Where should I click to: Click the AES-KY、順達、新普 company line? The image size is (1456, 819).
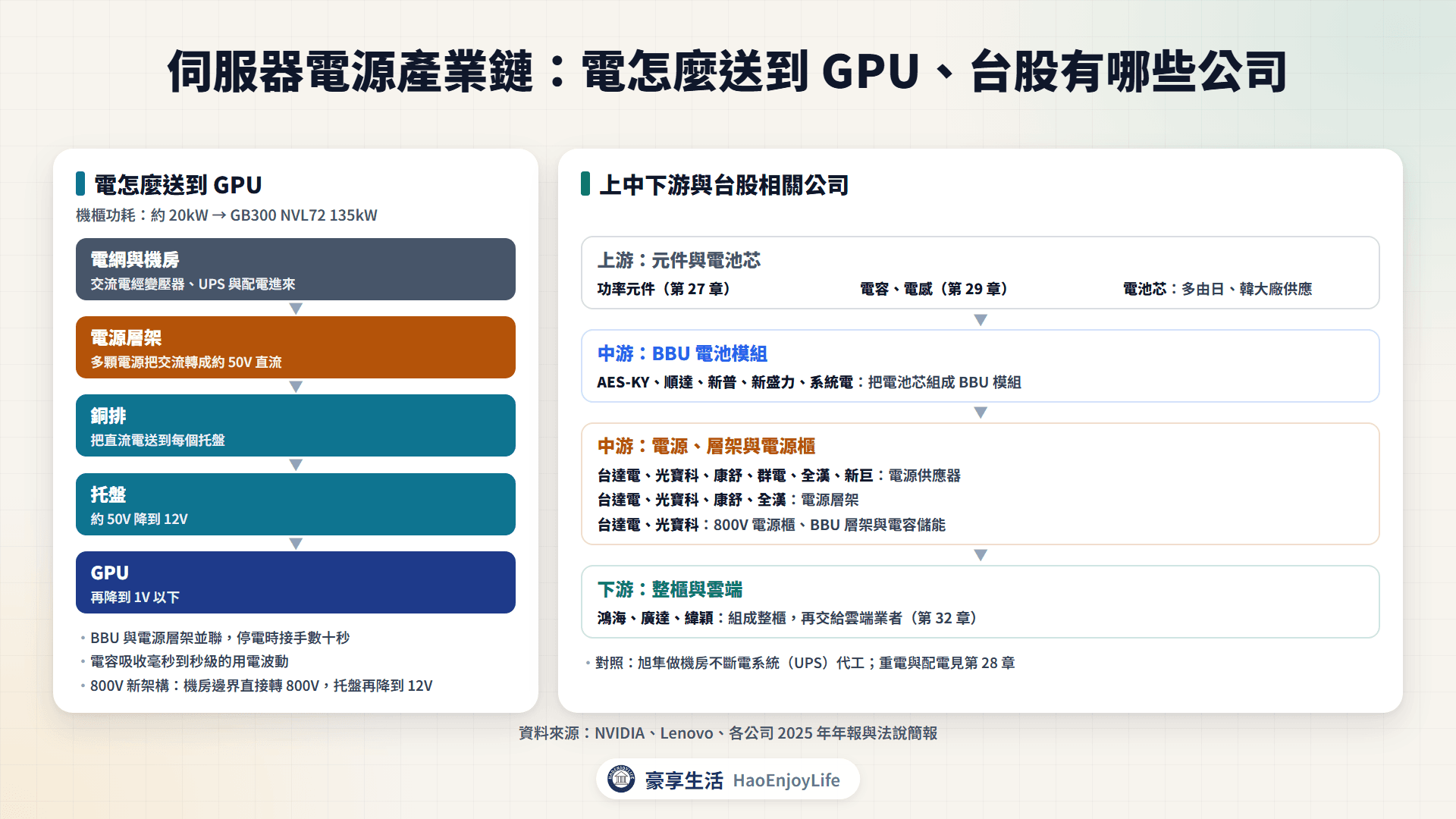809,382
